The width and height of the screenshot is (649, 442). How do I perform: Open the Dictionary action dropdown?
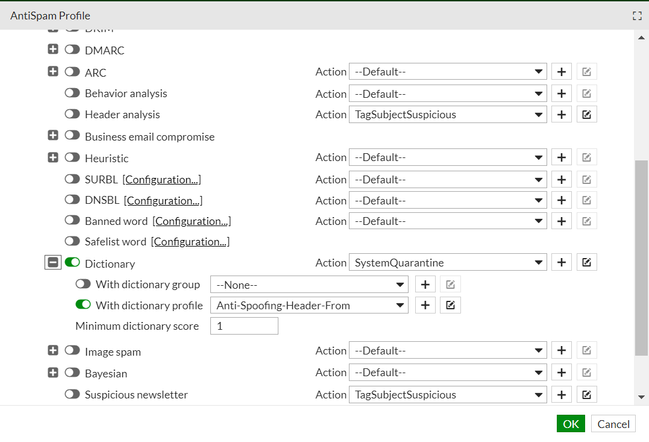[447, 263]
